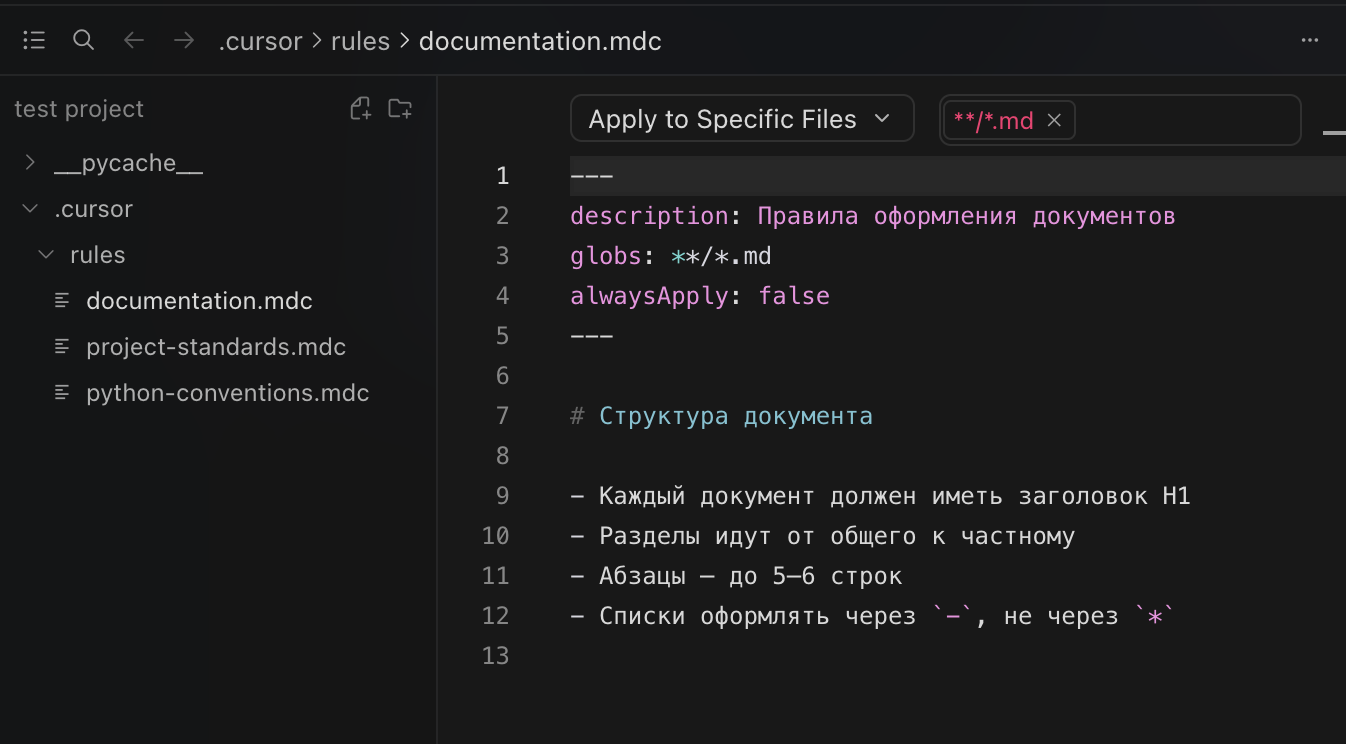The image size is (1346, 744).
Task: Click line number 1 in the gutter
Action: click(502, 176)
